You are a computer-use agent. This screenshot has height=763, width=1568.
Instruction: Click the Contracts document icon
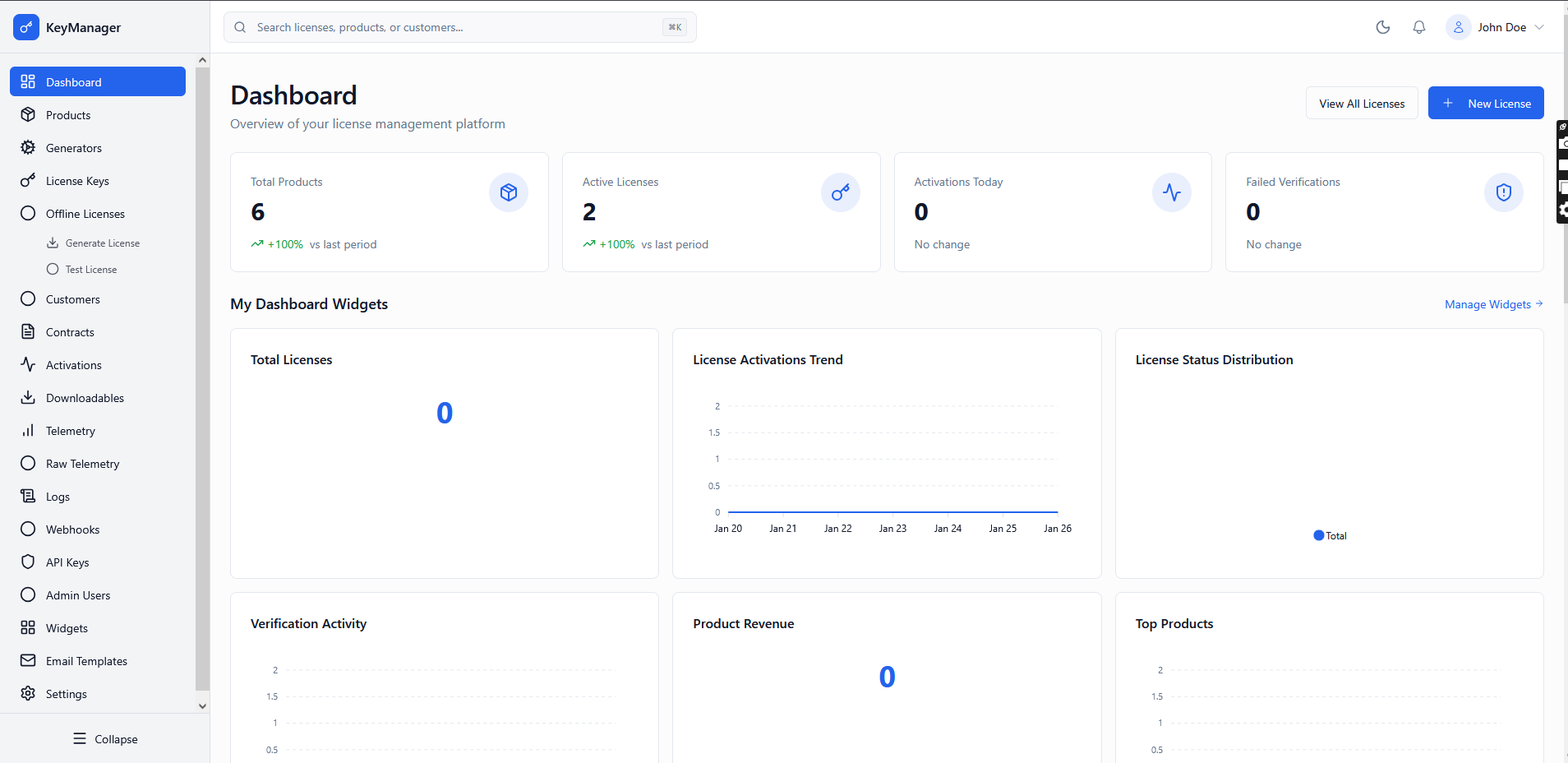(28, 331)
